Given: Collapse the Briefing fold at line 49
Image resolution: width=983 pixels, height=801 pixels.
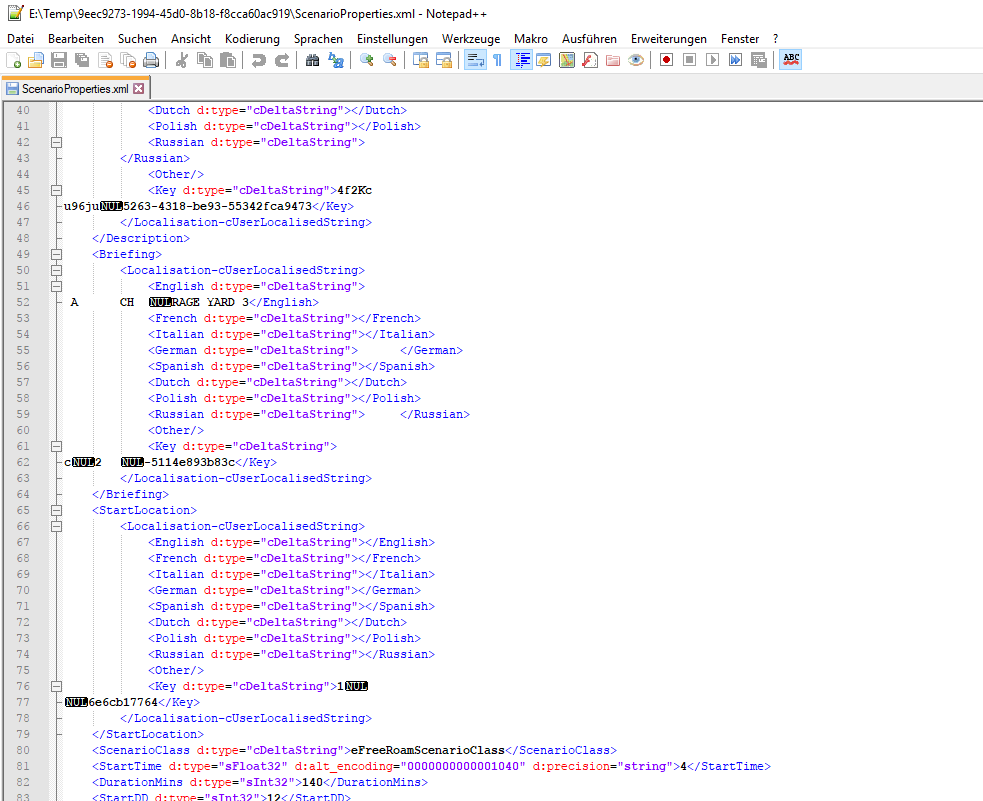Looking at the screenshot, I should (57, 254).
